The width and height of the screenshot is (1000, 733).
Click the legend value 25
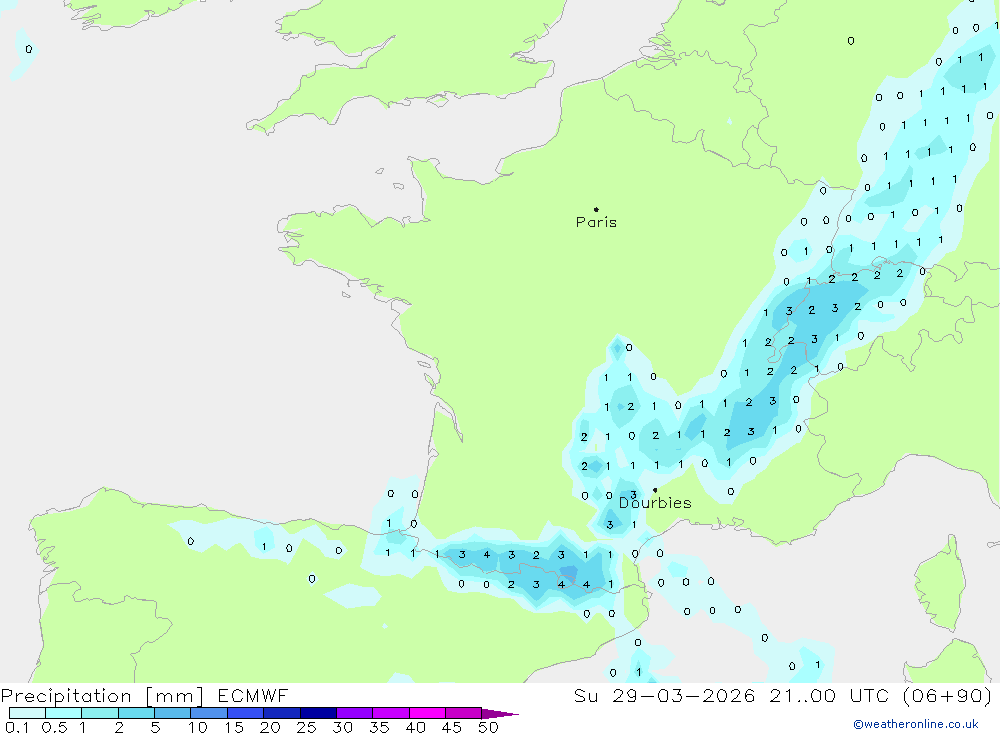pyautogui.click(x=306, y=727)
